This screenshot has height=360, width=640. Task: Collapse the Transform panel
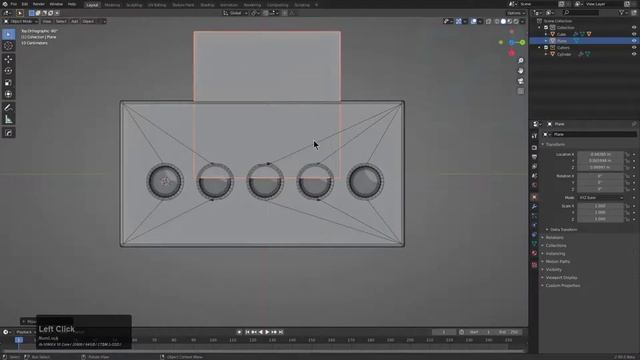pos(555,144)
